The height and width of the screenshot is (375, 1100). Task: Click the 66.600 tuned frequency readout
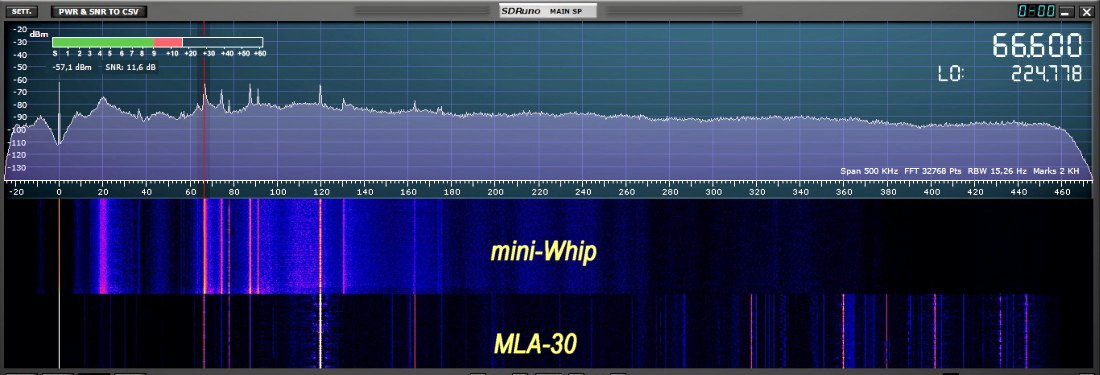[x=1037, y=46]
